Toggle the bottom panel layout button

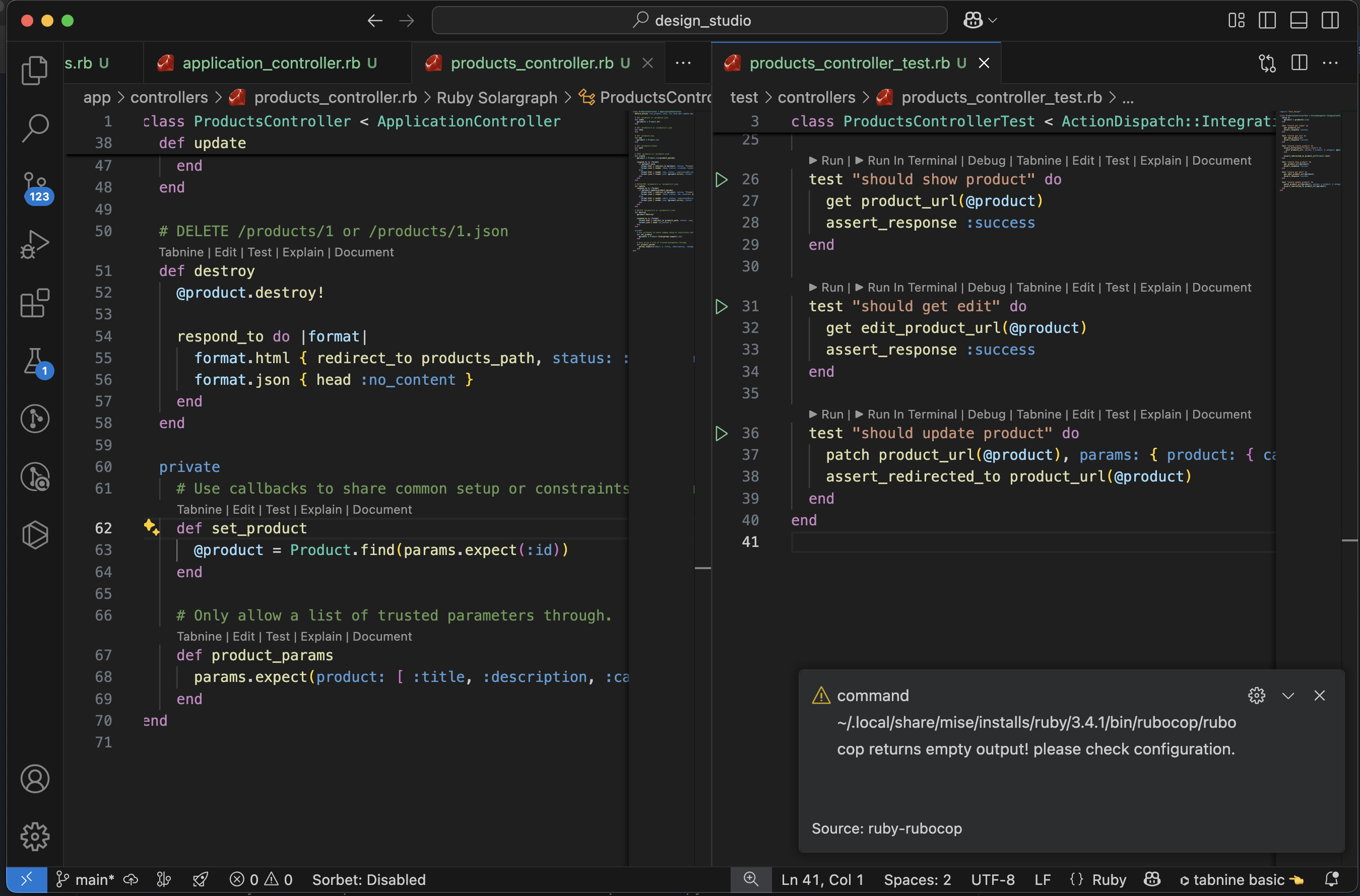coord(1298,21)
